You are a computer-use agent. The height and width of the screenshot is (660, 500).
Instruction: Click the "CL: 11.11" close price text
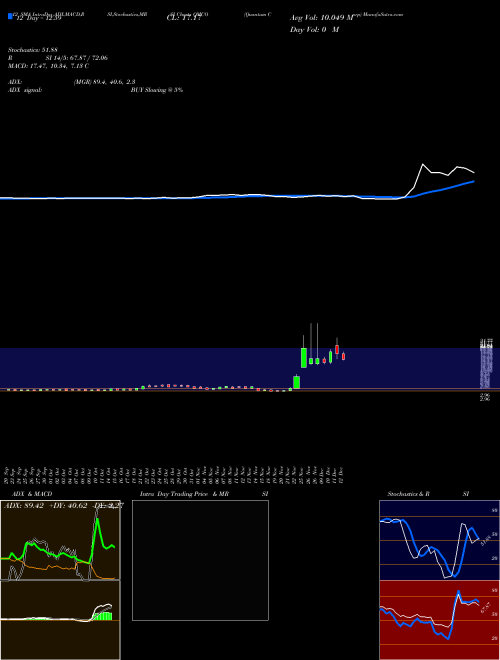pyautogui.click(x=184, y=18)
